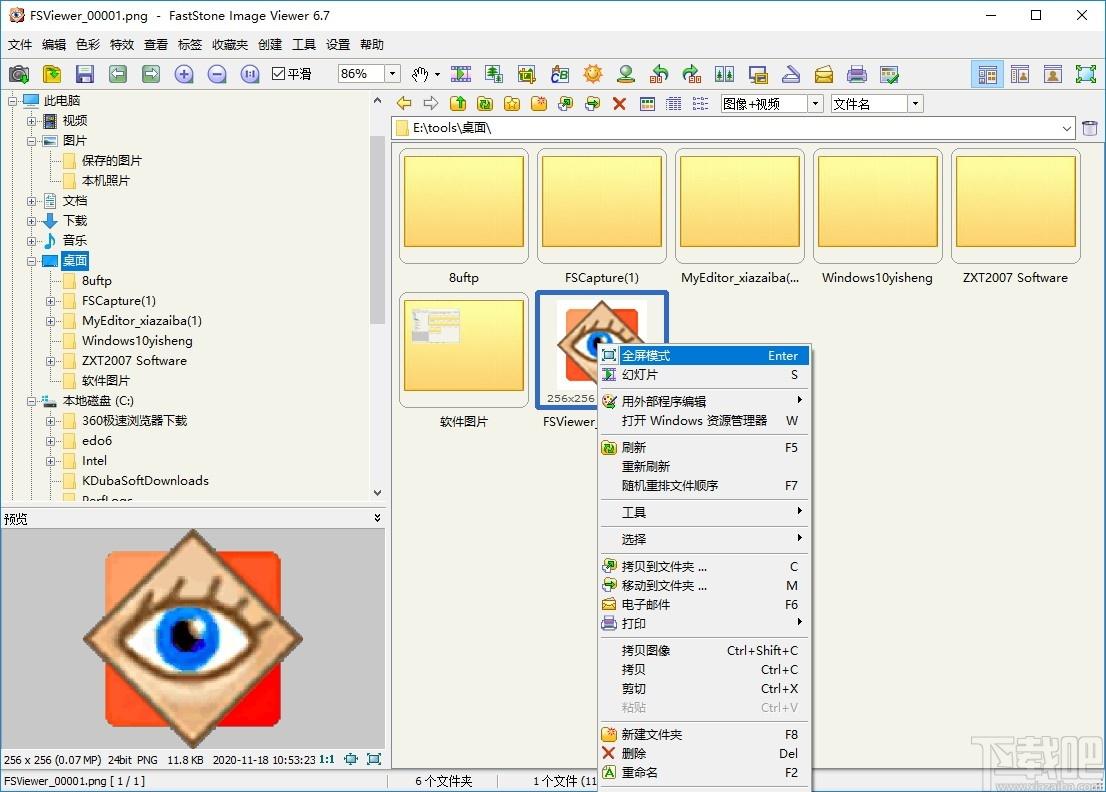This screenshot has width=1106, height=792.
Task: Click the screen capture monitor icon
Action: (x=758, y=74)
